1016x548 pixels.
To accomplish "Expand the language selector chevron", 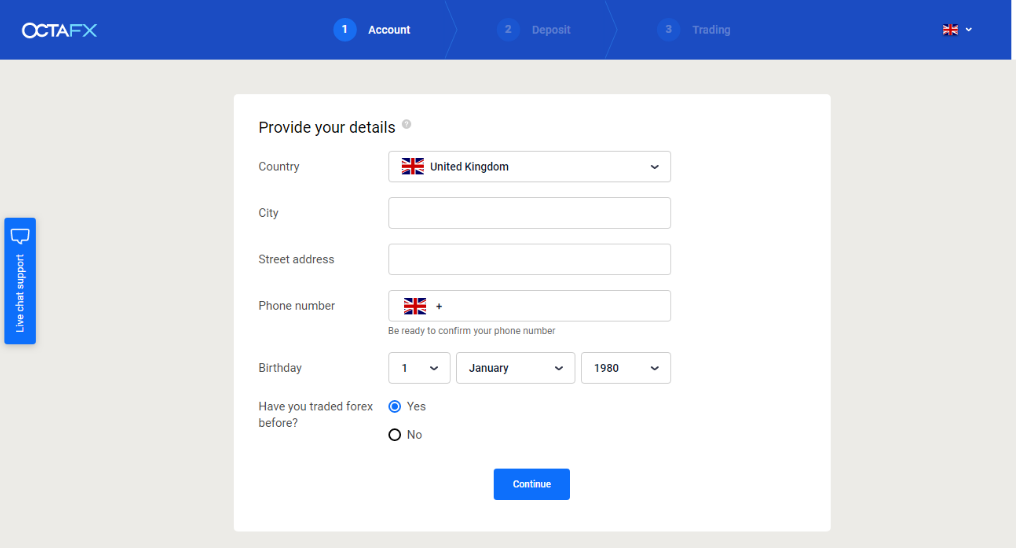I will pos(969,30).
